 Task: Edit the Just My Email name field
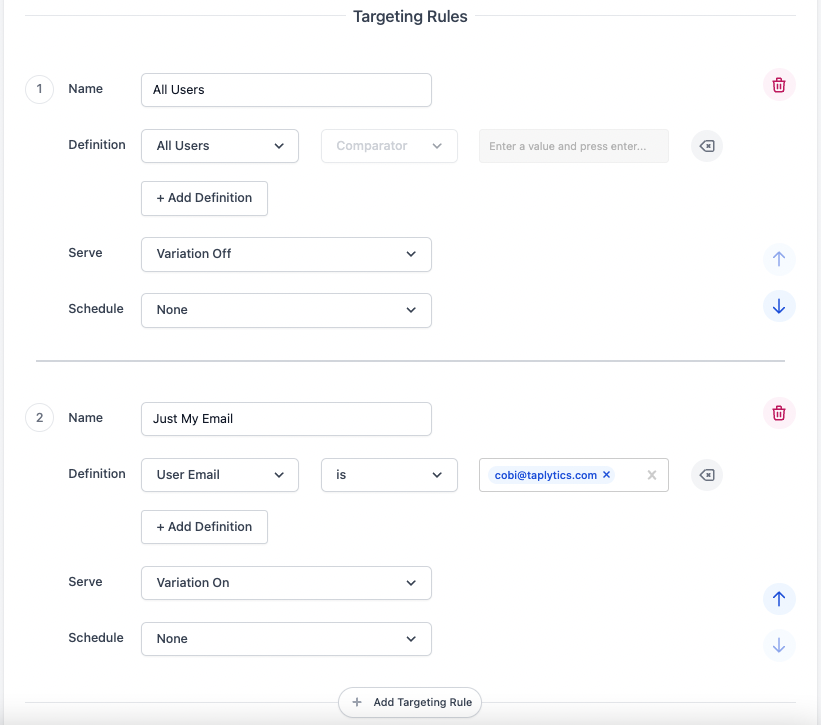[x=286, y=419]
